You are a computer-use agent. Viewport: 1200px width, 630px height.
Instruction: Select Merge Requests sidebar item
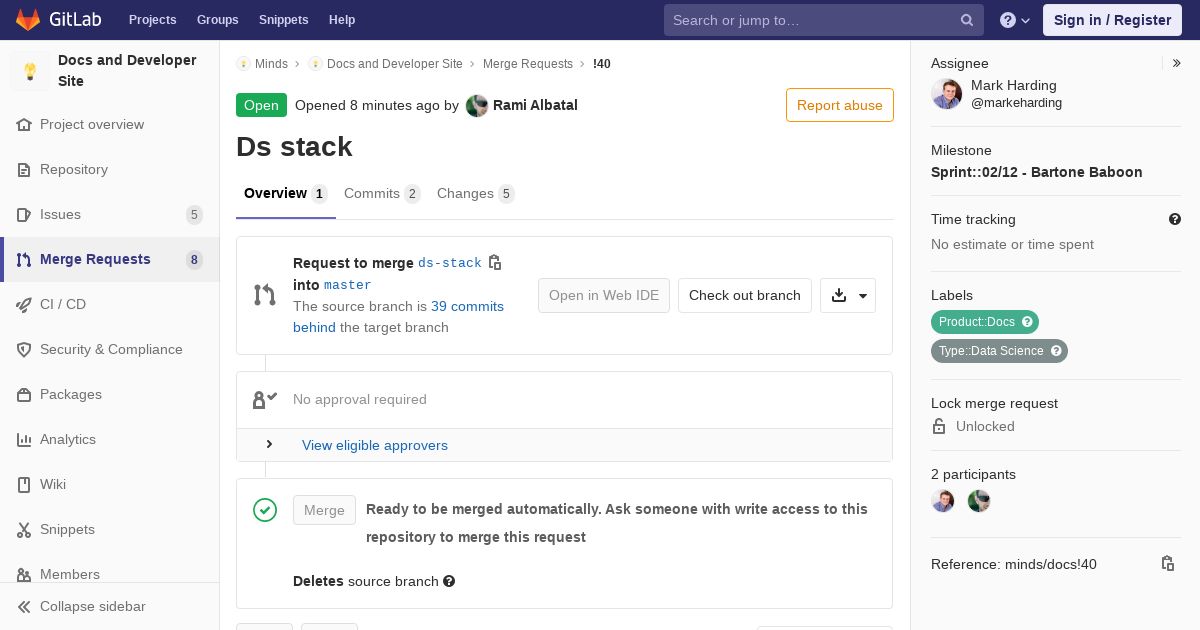tap(110, 259)
